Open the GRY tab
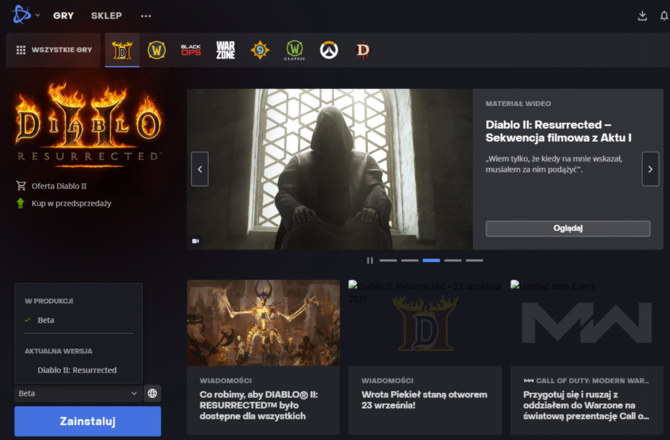This screenshot has width=670, height=440. [x=63, y=16]
